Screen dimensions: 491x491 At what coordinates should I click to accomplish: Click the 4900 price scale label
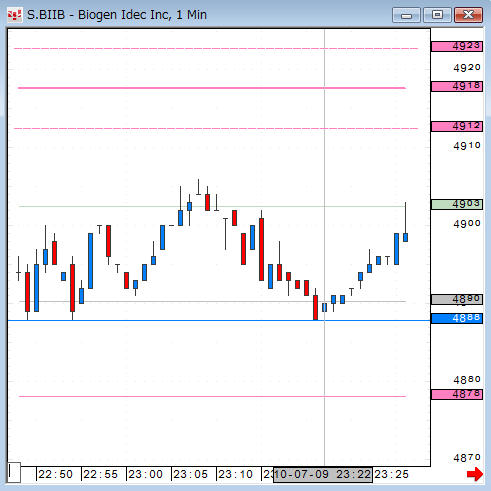click(467, 224)
